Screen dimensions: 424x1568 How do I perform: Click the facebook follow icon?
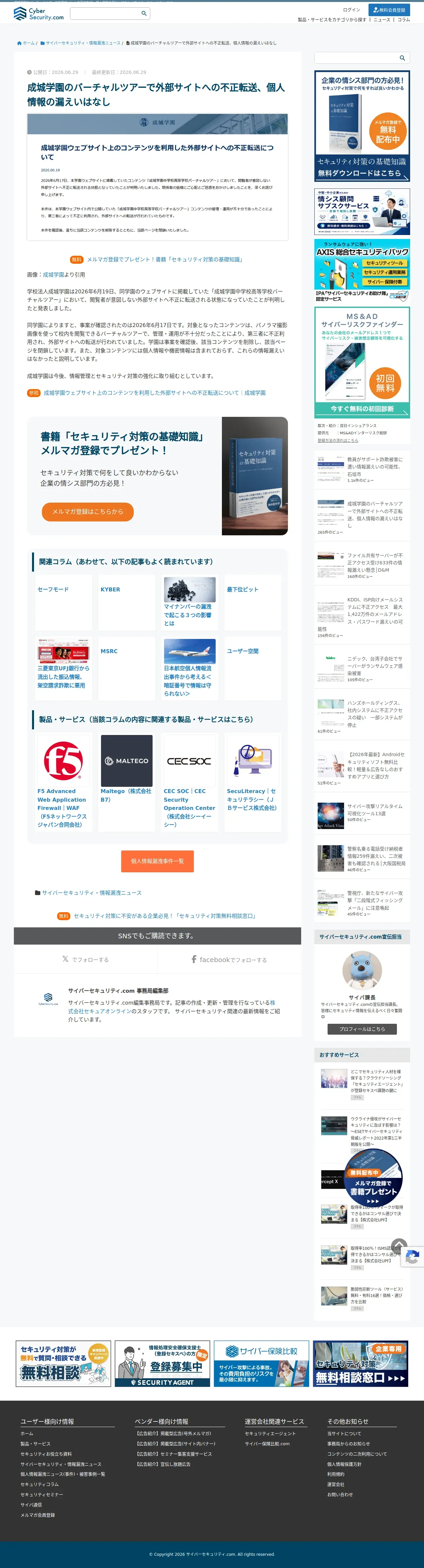194,959
